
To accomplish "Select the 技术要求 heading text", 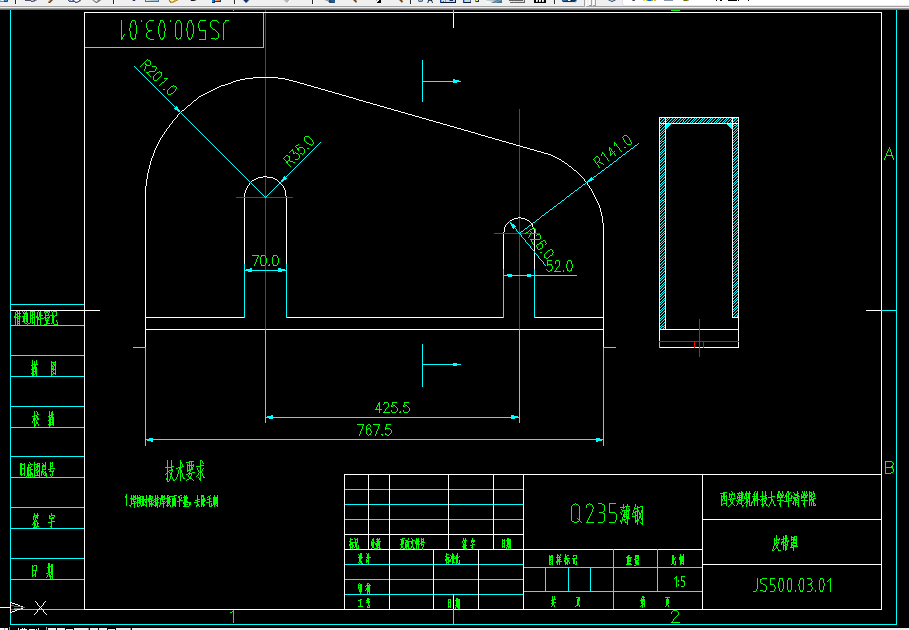I will click(185, 471).
